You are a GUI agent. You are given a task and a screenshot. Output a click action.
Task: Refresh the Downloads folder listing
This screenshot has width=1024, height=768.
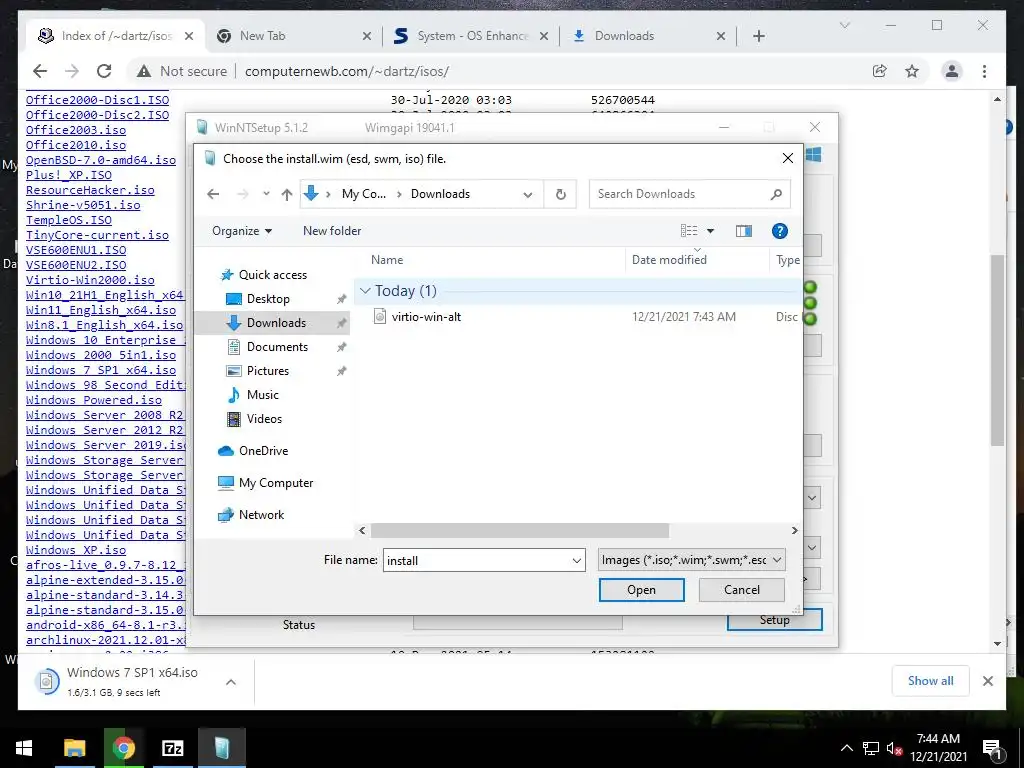click(560, 194)
